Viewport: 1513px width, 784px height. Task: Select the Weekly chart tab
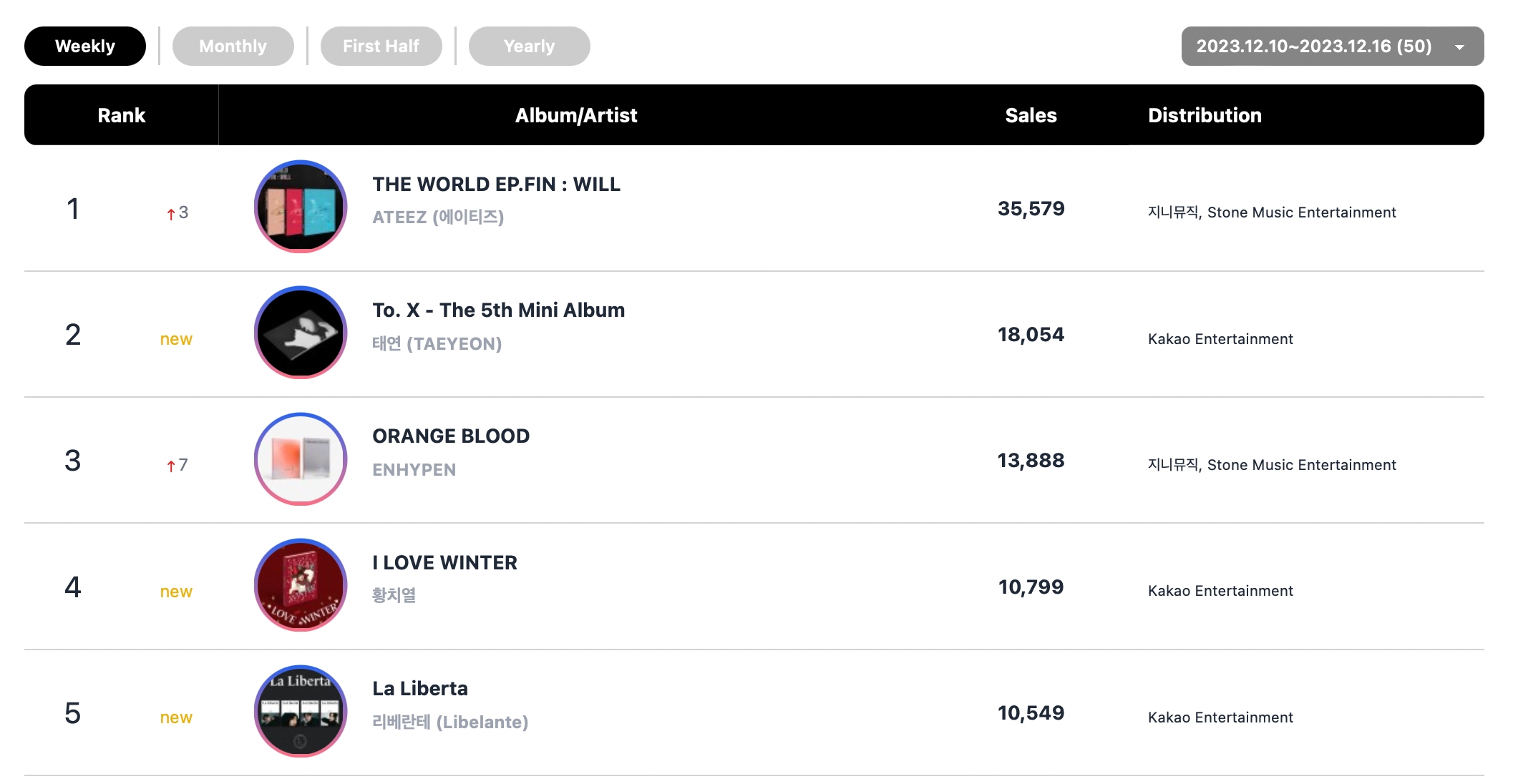pyautogui.click(x=84, y=46)
